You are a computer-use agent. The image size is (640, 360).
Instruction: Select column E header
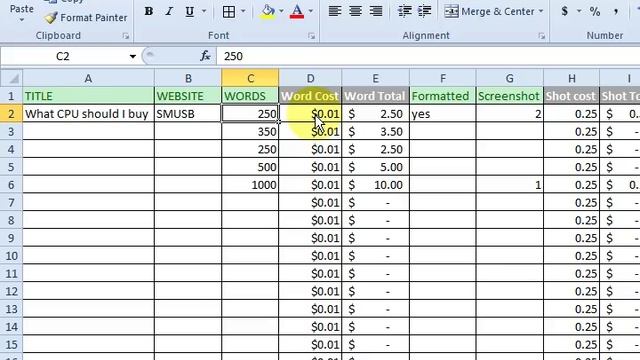(376, 78)
